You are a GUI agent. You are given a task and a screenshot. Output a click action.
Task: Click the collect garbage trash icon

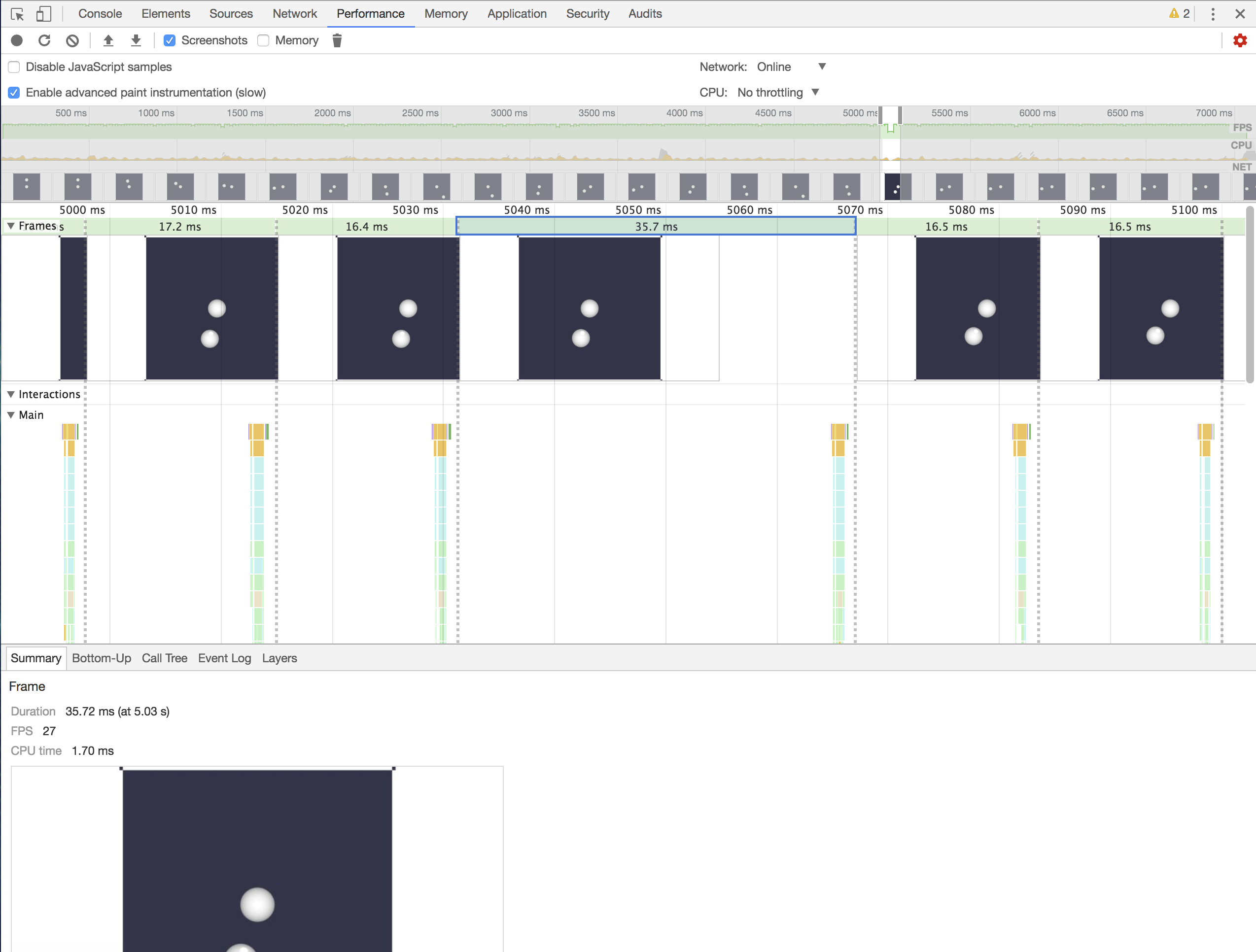point(337,40)
